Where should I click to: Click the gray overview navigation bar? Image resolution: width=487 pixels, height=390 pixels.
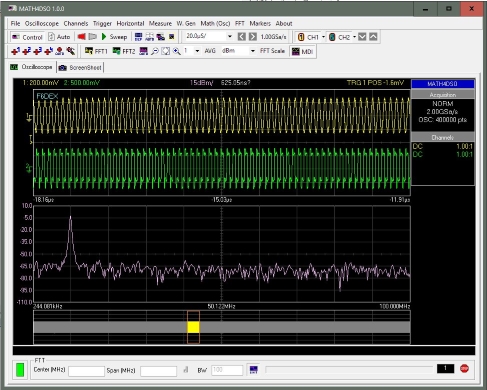click(222, 327)
